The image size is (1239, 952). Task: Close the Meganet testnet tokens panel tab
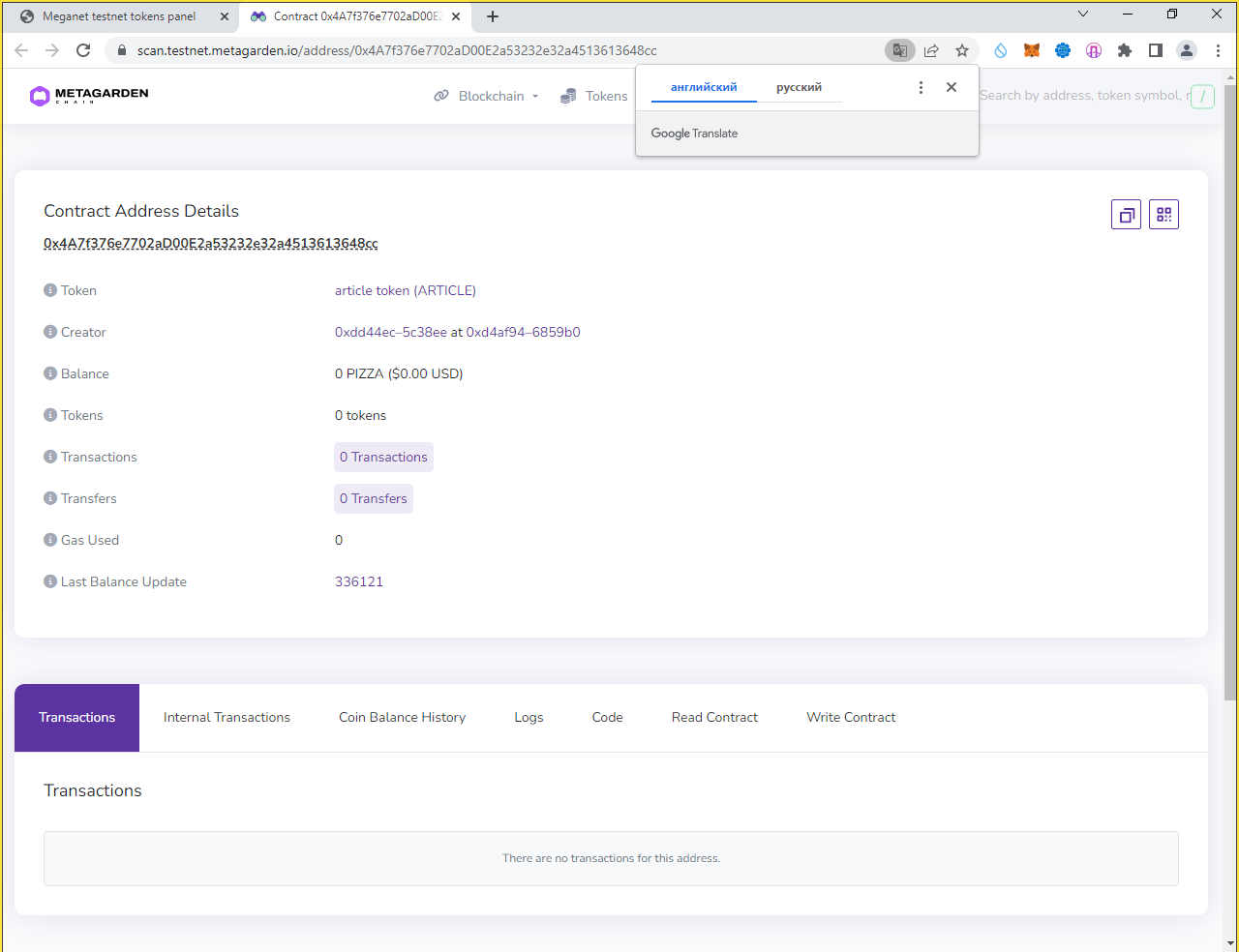[x=225, y=16]
